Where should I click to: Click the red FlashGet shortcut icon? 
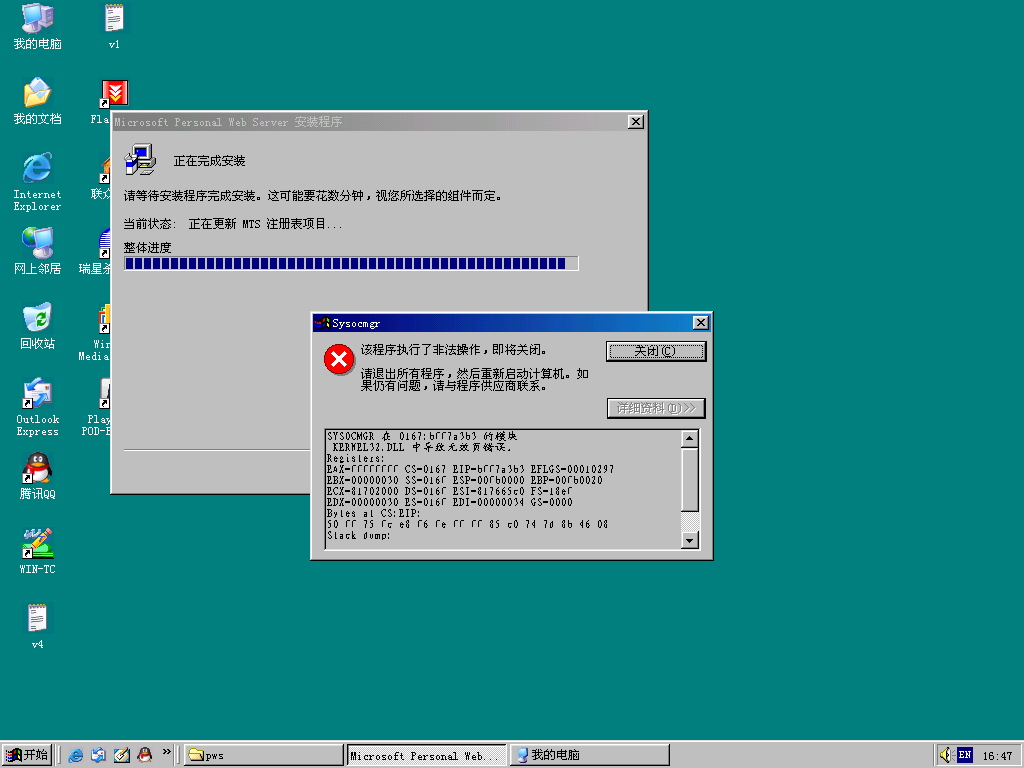point(115,93)
